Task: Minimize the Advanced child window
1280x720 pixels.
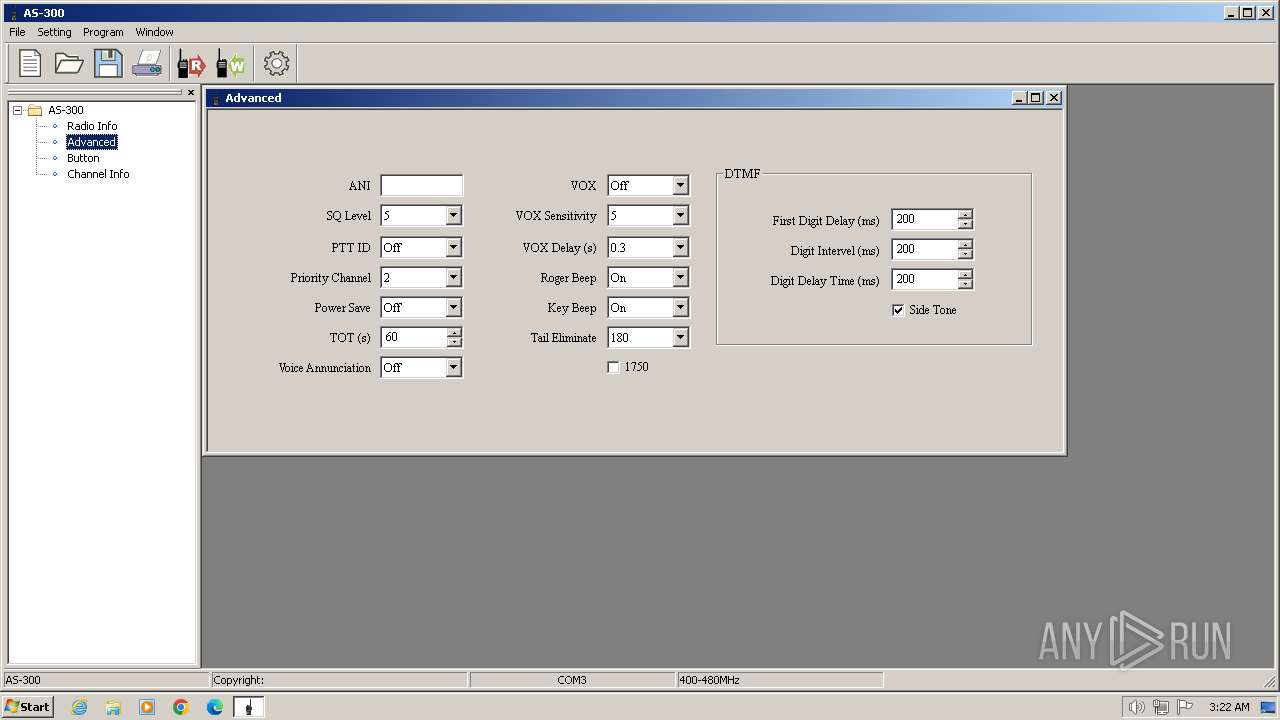Action: (1019, 98)
